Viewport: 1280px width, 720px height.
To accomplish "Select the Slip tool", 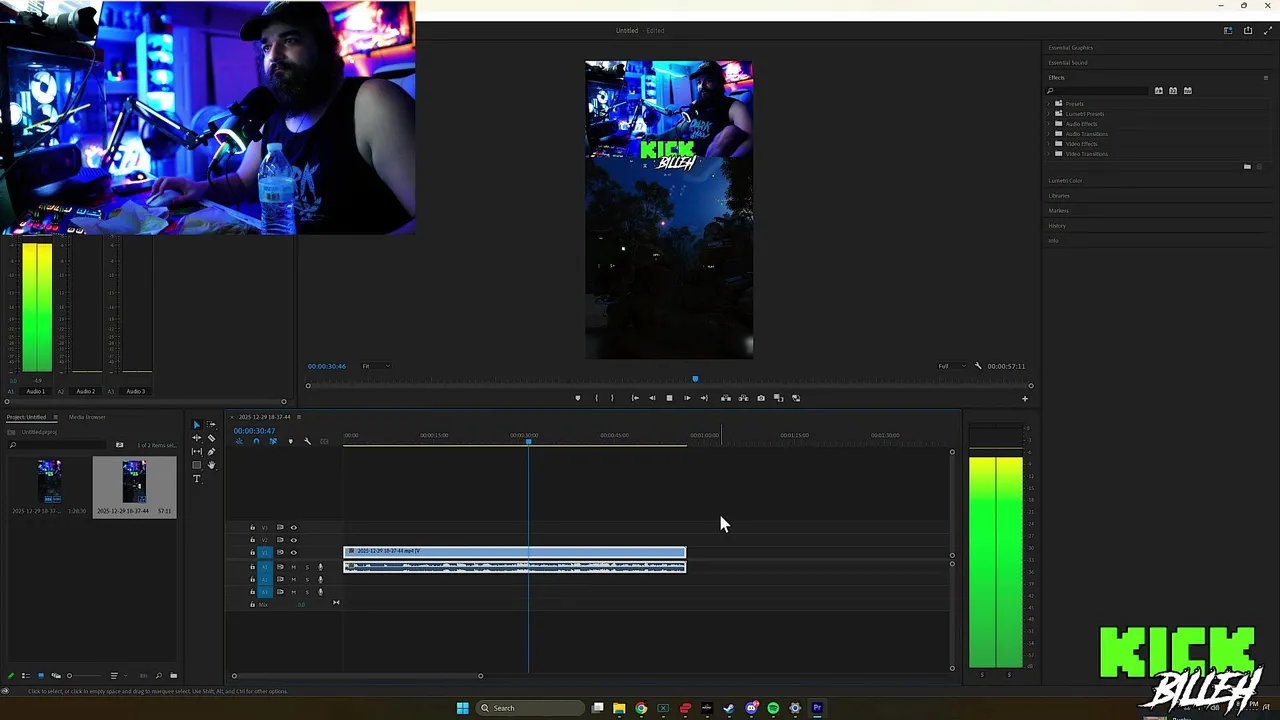I will pyautogui.click(x=197, y=452).
